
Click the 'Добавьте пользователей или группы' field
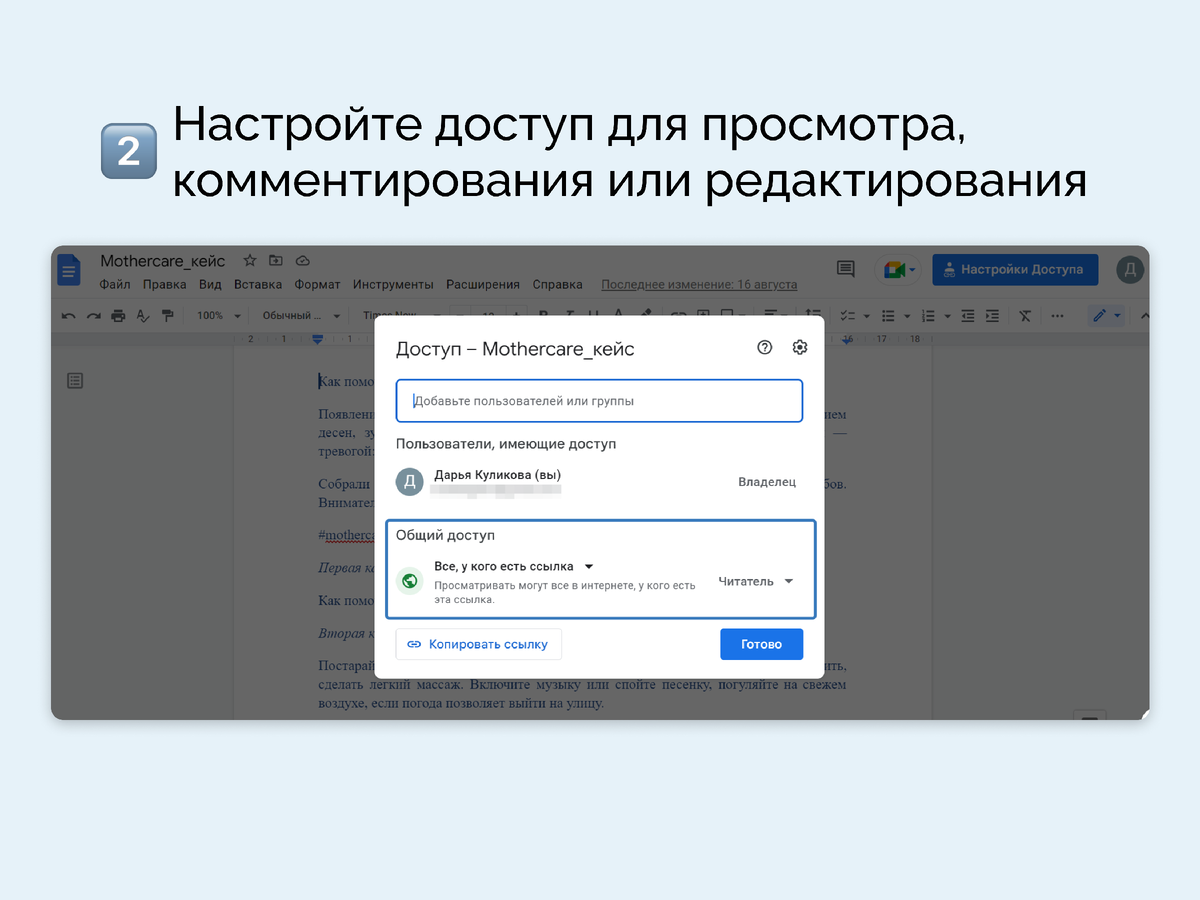[599, 401]
